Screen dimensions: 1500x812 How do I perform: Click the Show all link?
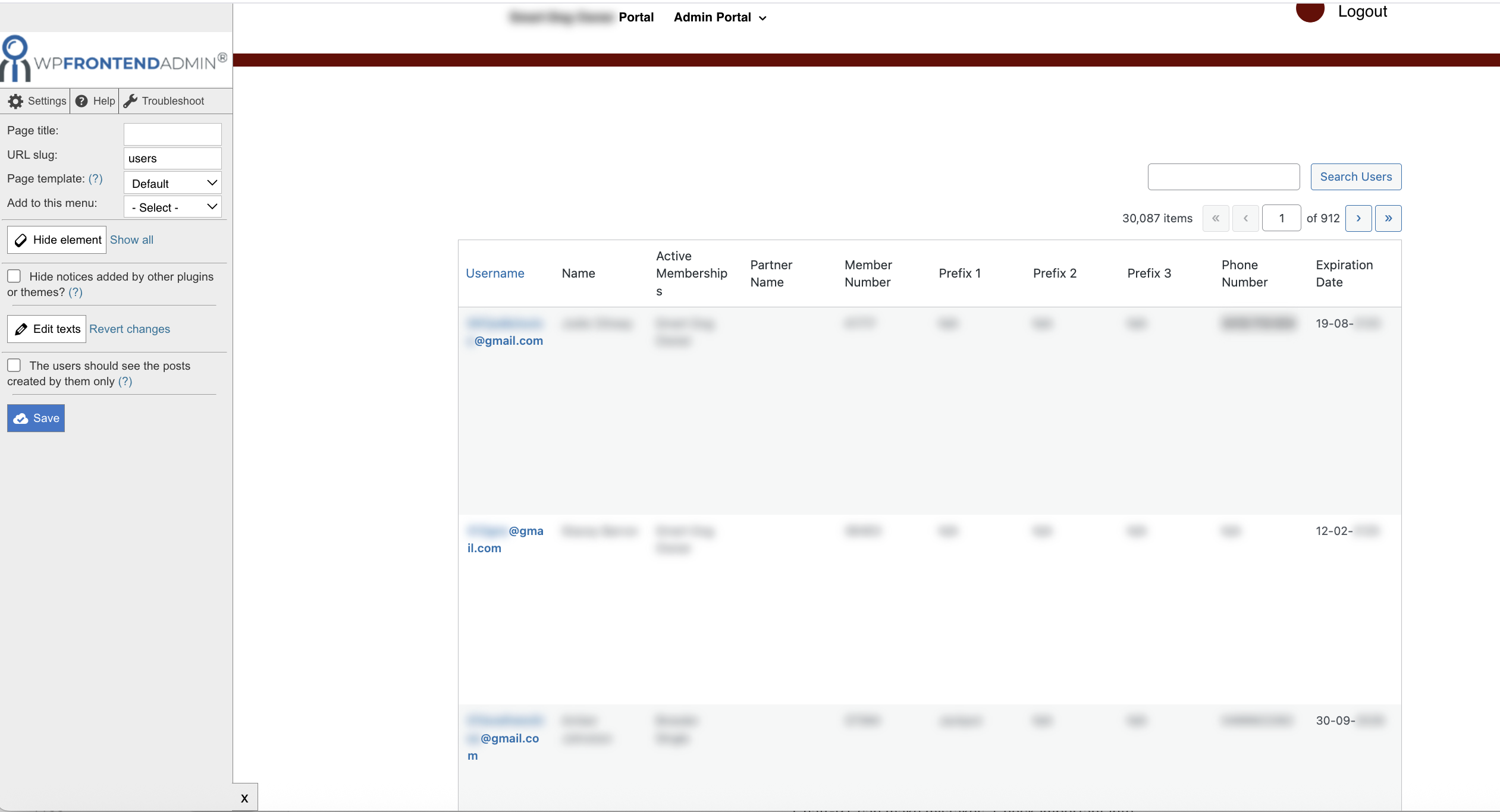131,240
